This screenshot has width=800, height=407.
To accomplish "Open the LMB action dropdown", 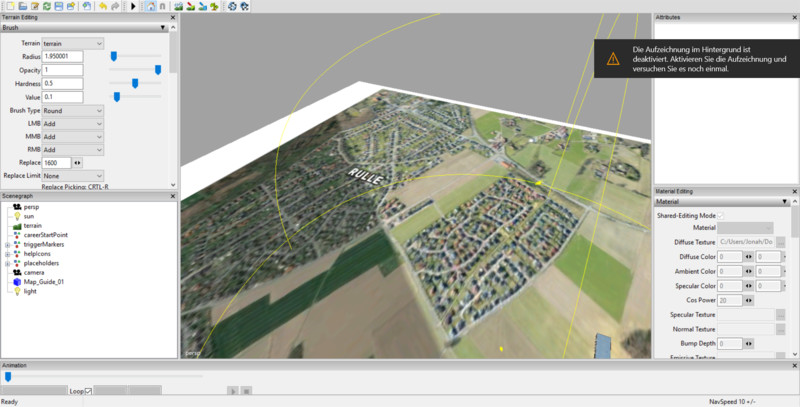I will (73, 124).
